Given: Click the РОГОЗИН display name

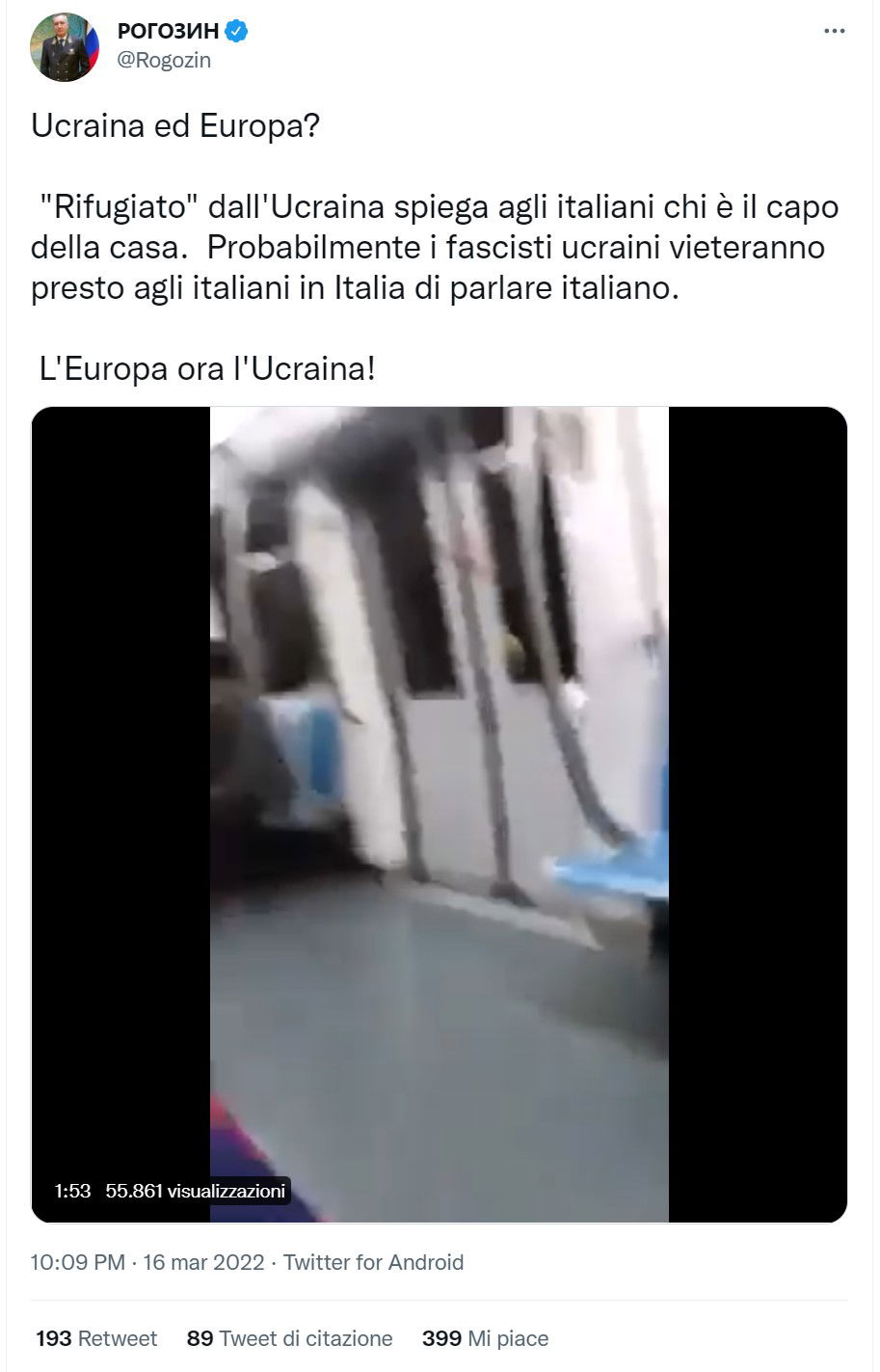Looking at the screenshot, I should tap(168, 32).
